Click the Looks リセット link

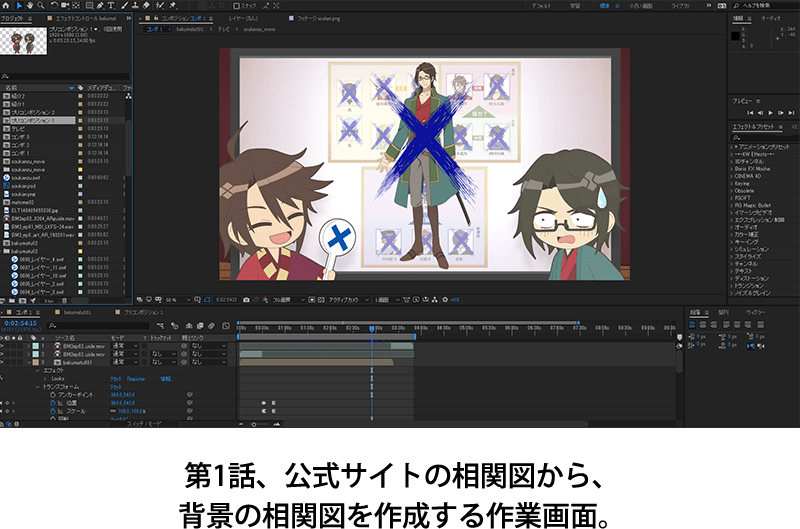[x=116, y=379]
